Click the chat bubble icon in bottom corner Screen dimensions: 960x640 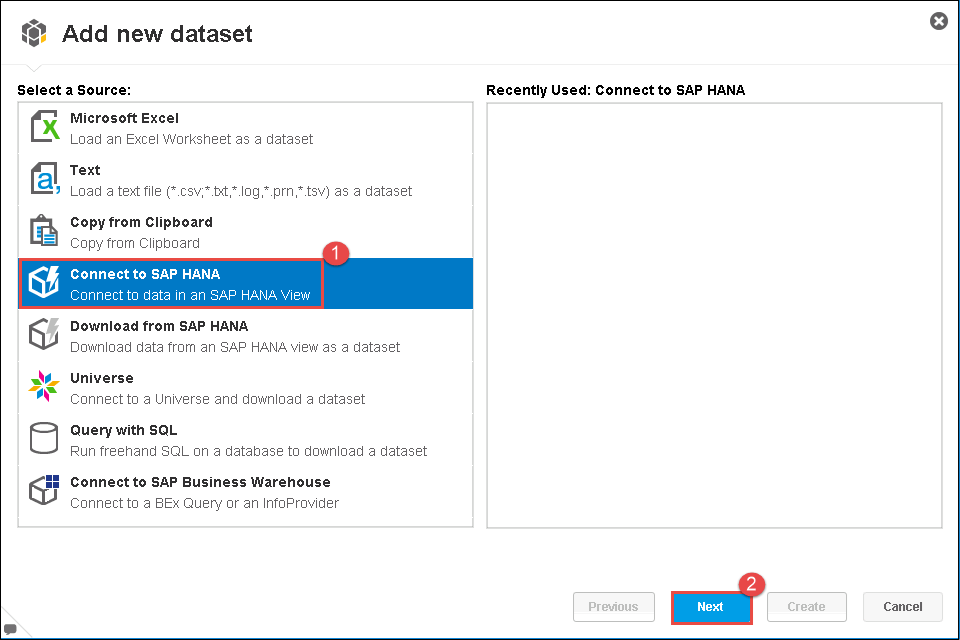tap(11, 629)
